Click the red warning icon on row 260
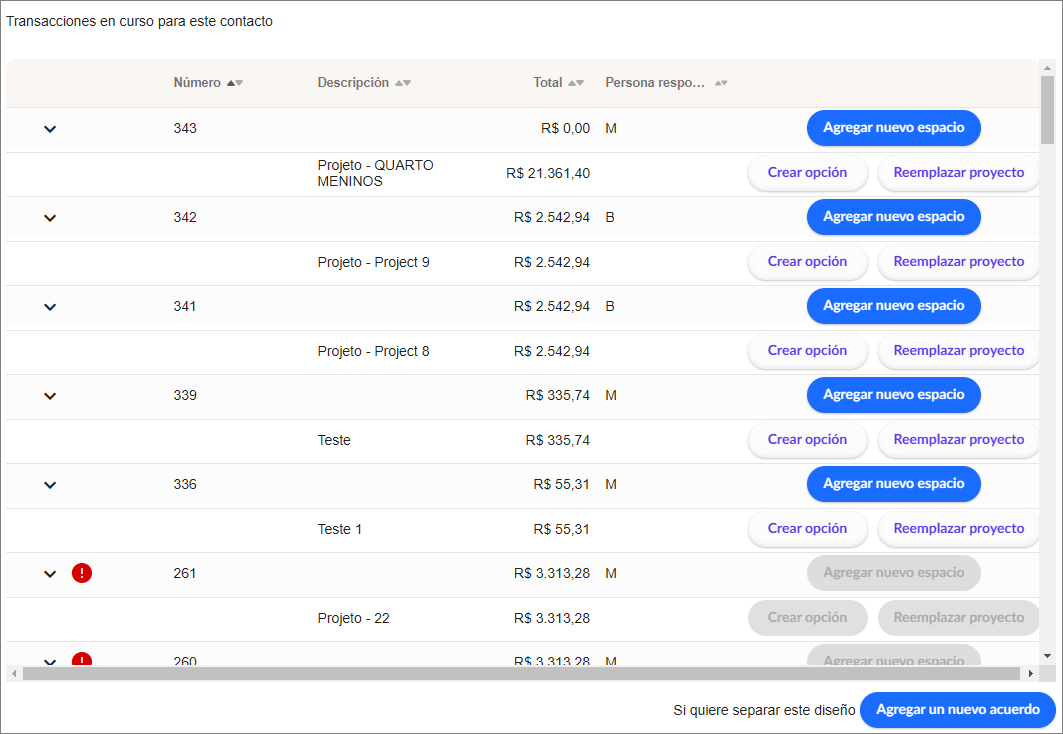 tap(81, 659)
